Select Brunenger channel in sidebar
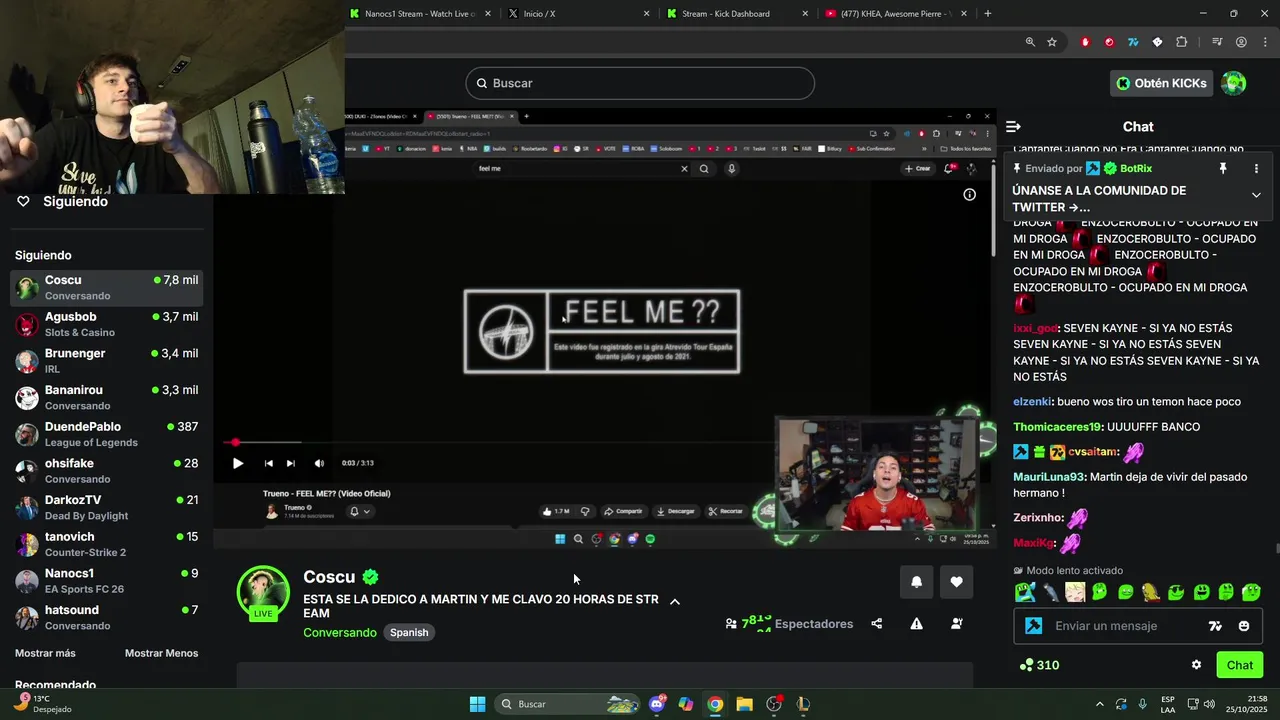 (x=107, y=361)
